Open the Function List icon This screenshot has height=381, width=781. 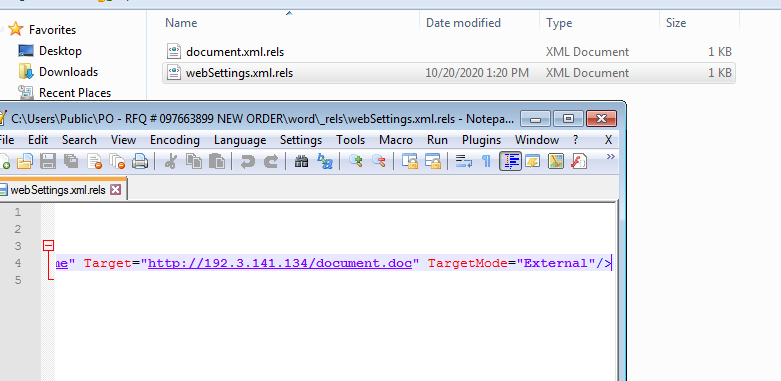point(579,161)
